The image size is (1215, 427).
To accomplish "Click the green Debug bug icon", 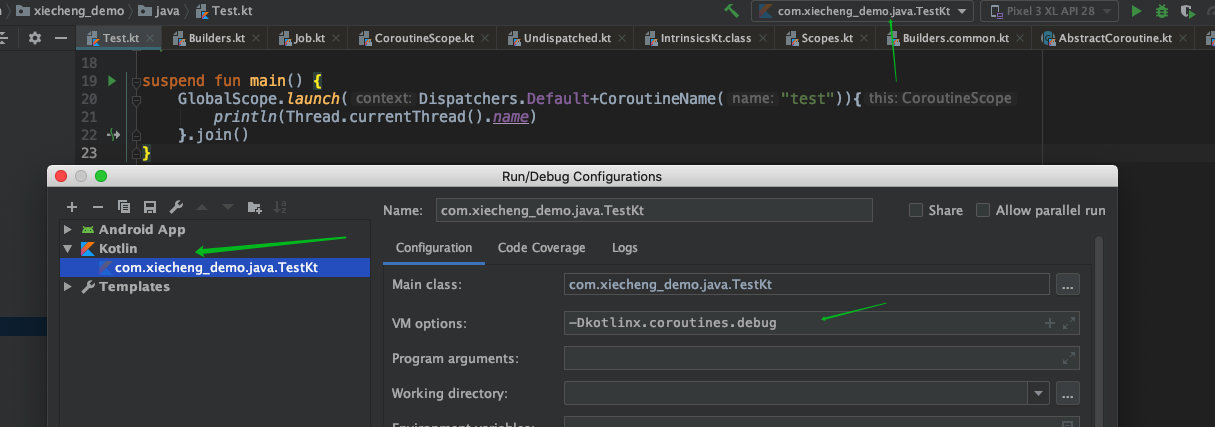I will coord(1162,11).
